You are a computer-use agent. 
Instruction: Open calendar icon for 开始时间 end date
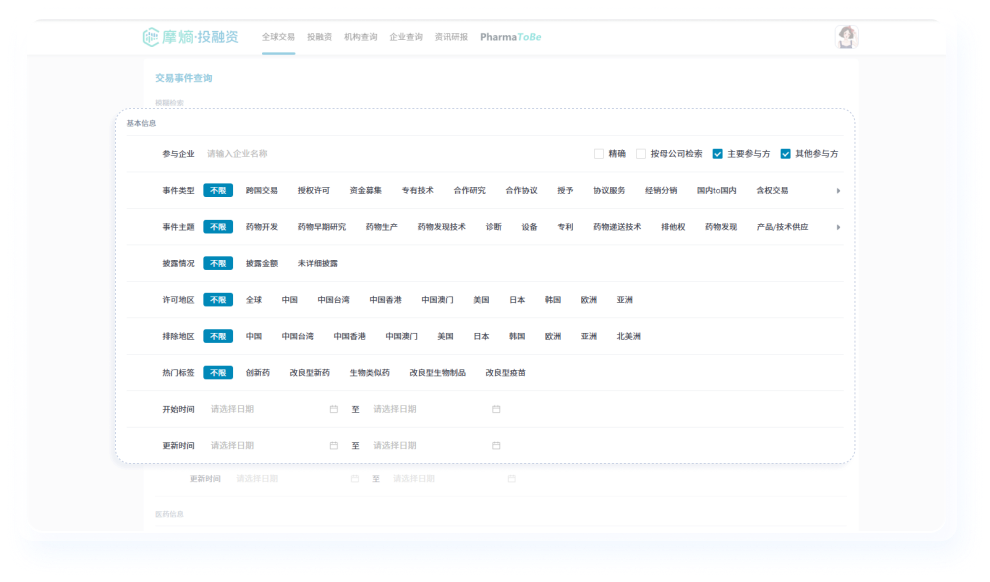click(x=496, y=409)
